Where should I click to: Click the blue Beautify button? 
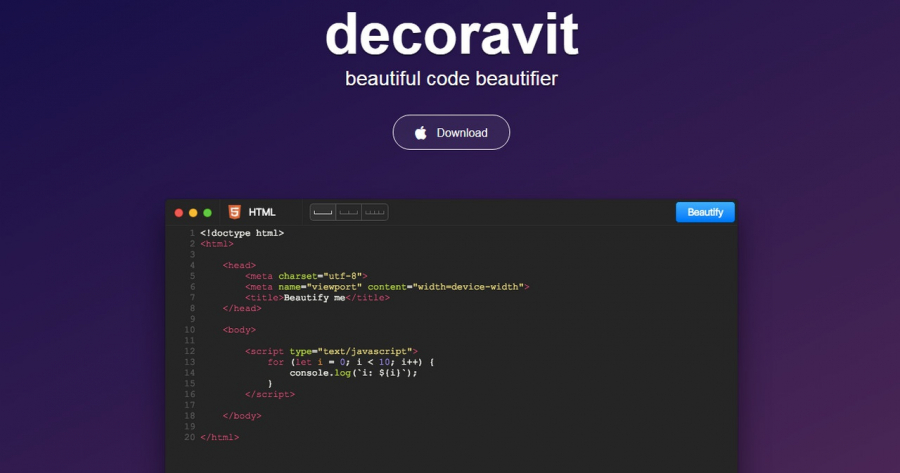pos(705,212)
